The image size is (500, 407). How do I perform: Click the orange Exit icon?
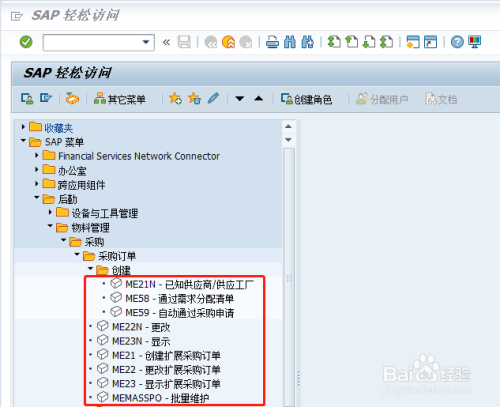point(229,42)
